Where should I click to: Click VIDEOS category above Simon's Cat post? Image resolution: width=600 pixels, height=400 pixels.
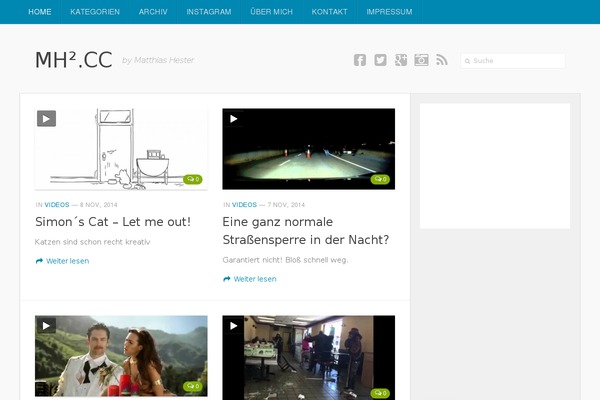tap(57, 205)
